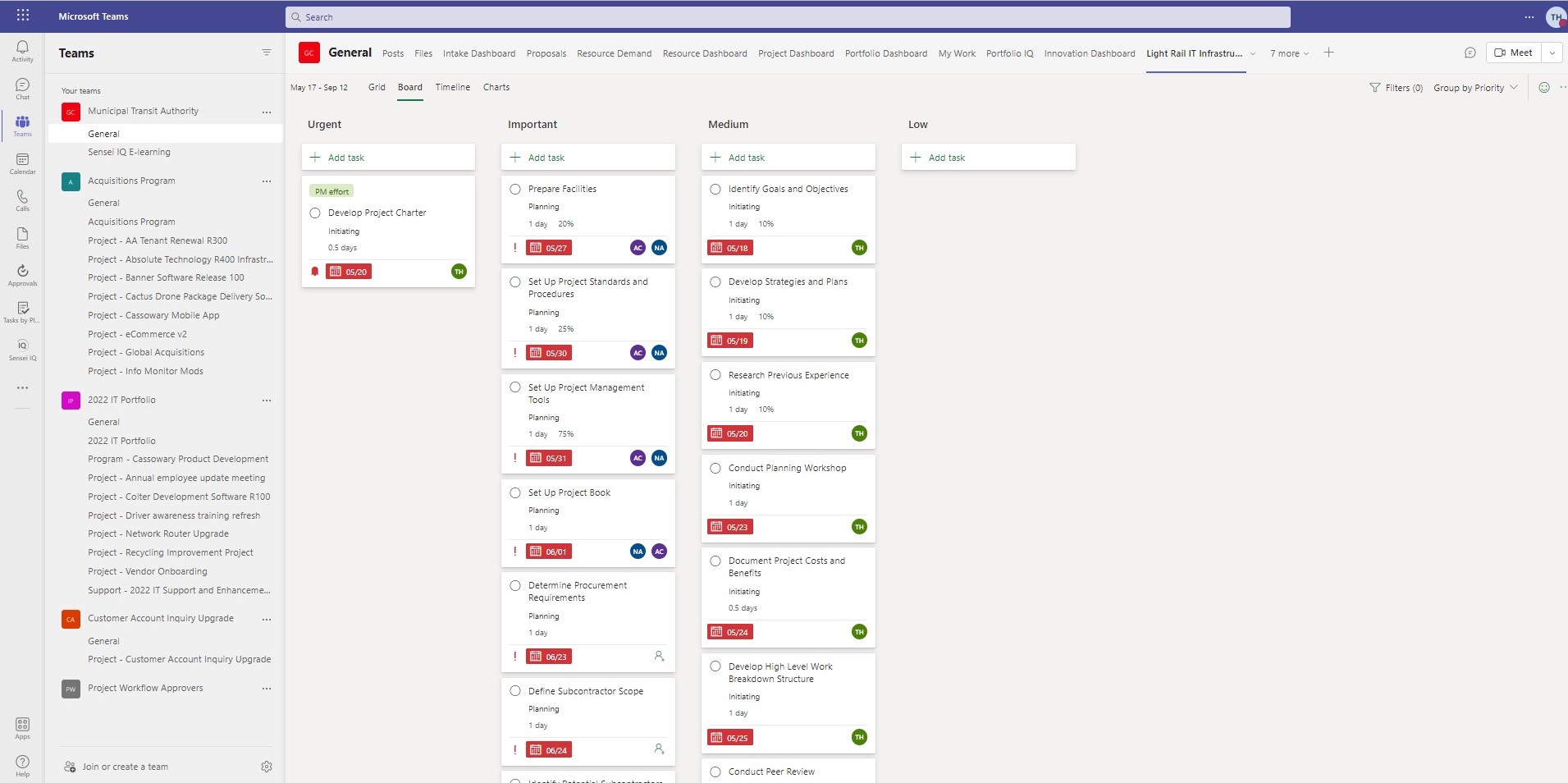Add task in the Important column

[588, 157]
